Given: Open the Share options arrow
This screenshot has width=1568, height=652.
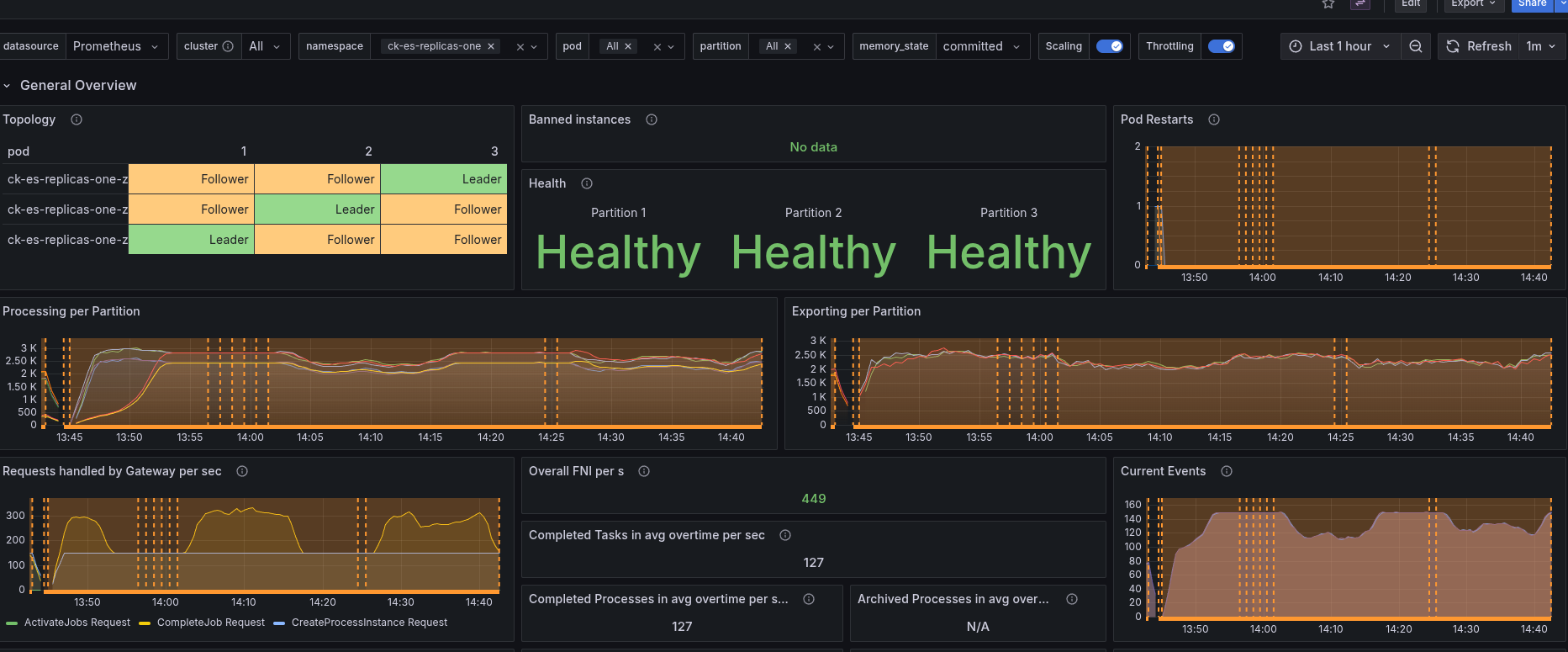Looking at the screenshot, I should [x=1562, y=3].
